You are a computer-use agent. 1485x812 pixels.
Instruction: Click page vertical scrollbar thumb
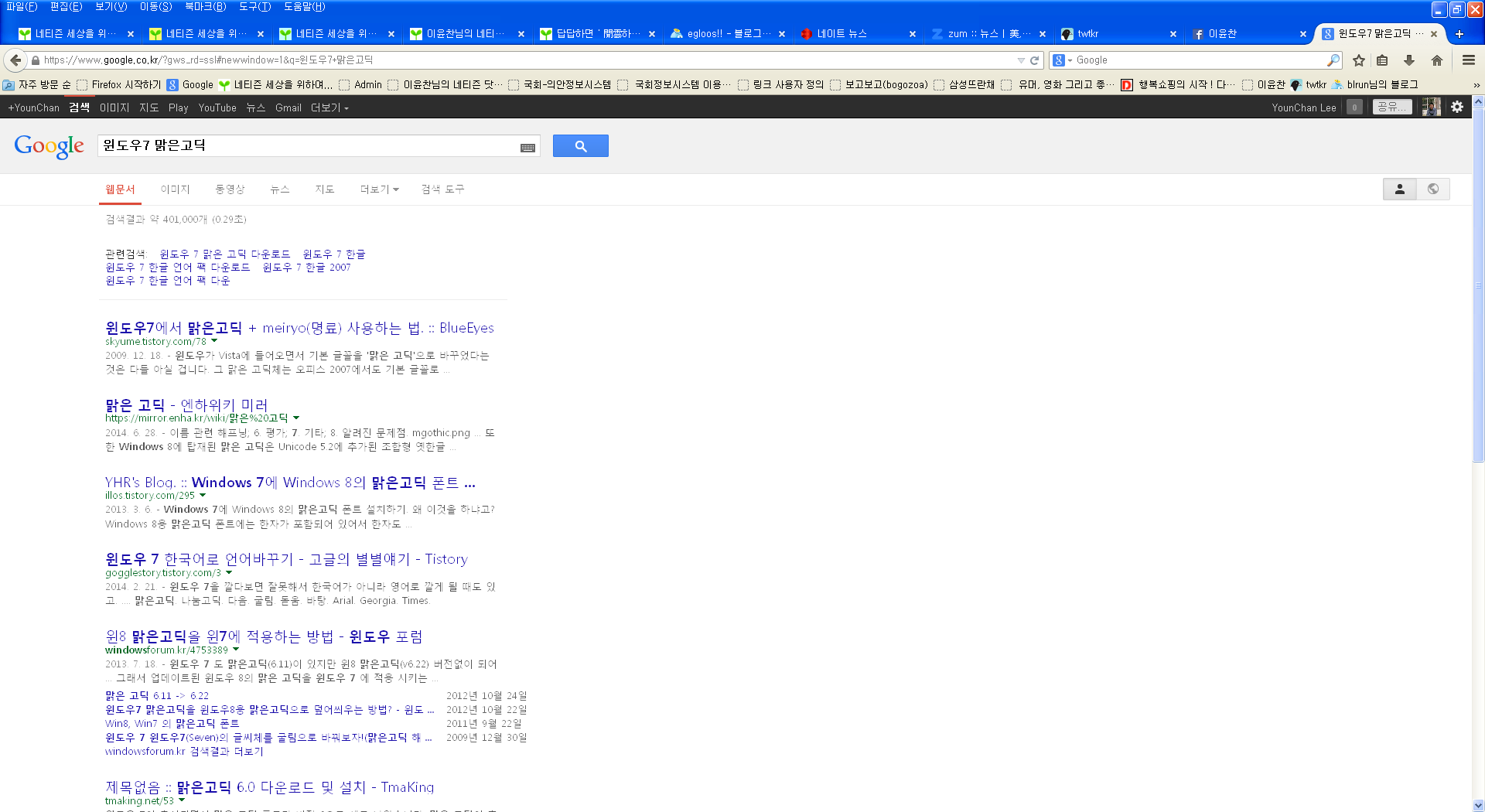pos(1478,285)
